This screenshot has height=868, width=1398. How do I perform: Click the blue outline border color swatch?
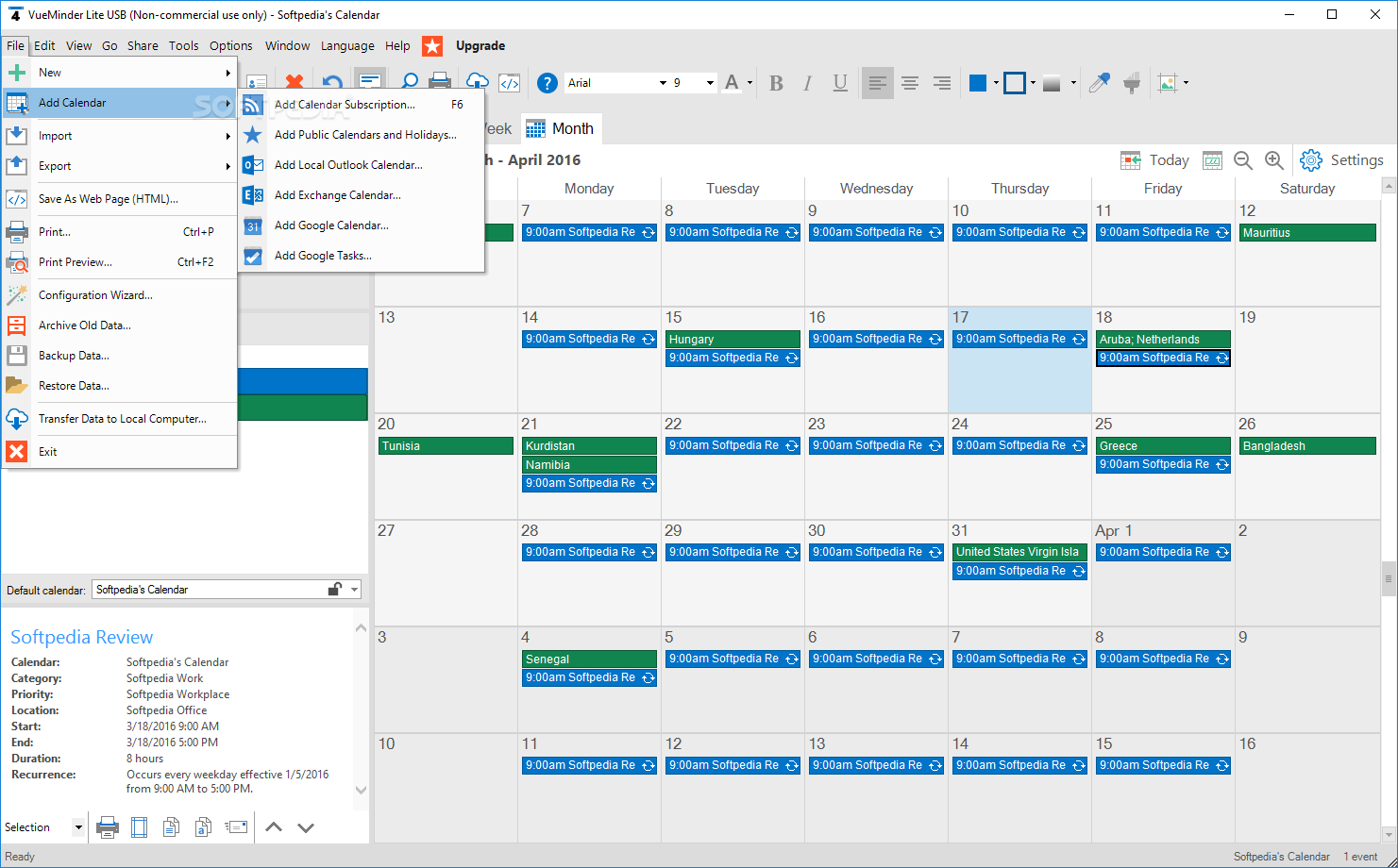click(x=1015, y=83)
